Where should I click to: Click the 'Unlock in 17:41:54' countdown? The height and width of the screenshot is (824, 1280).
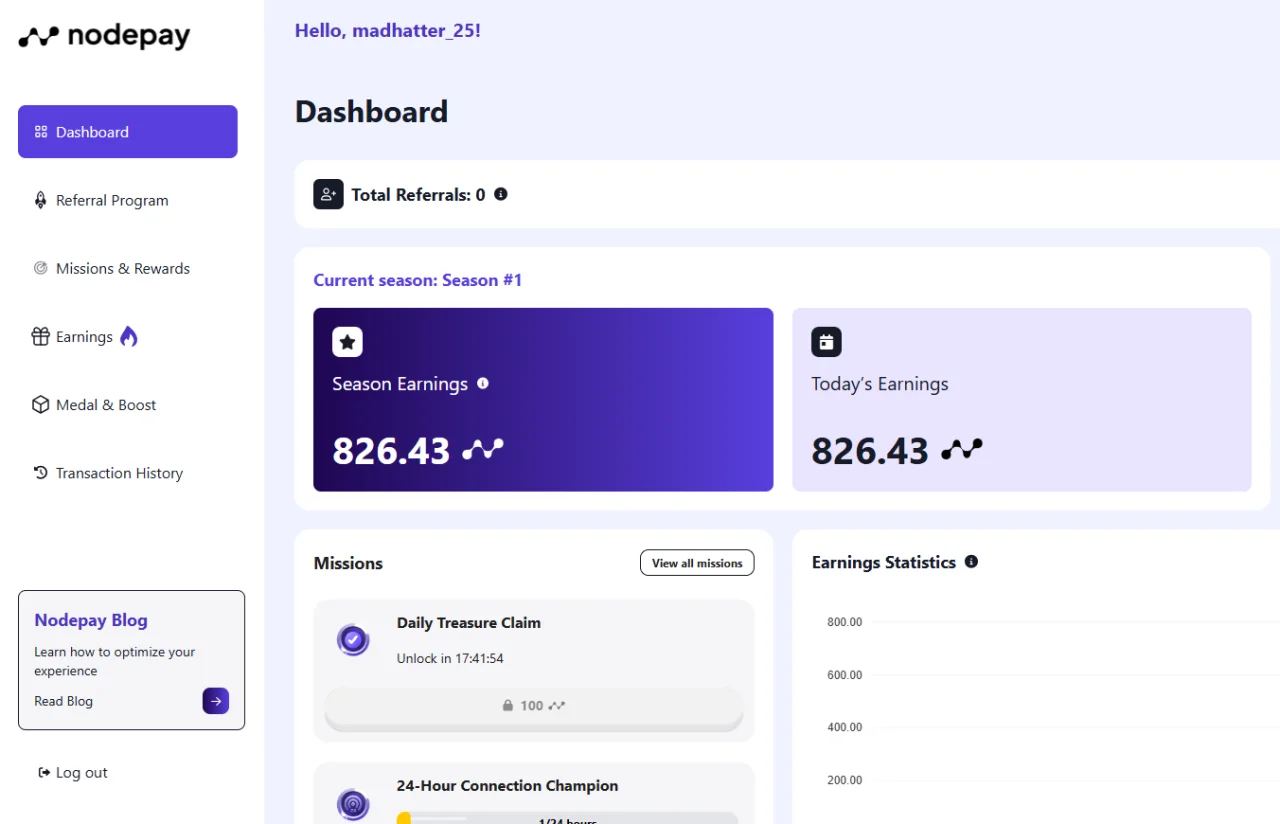click(x=450, y=658)
